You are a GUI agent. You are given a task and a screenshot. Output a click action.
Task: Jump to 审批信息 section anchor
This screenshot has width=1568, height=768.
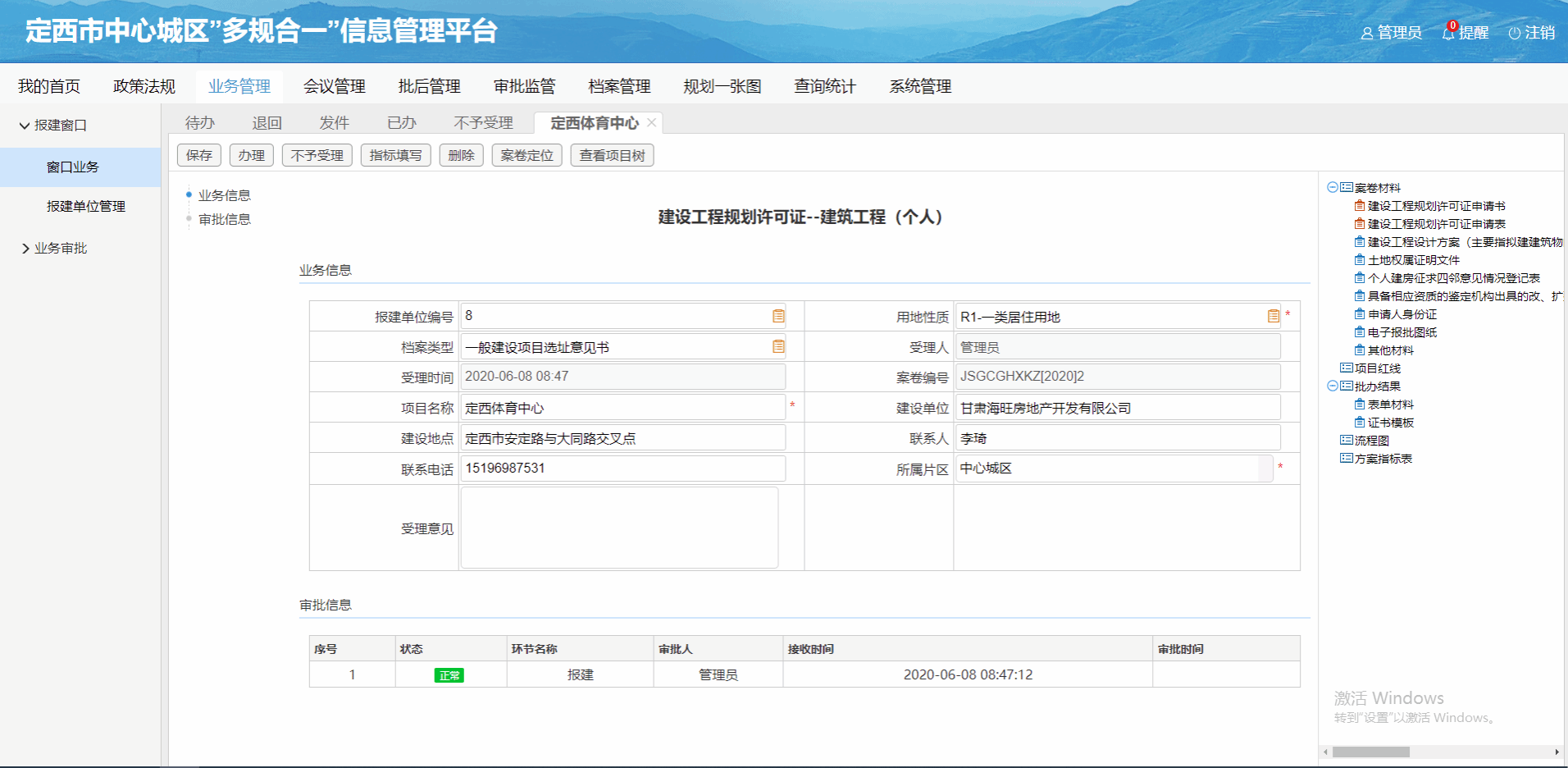225,219
